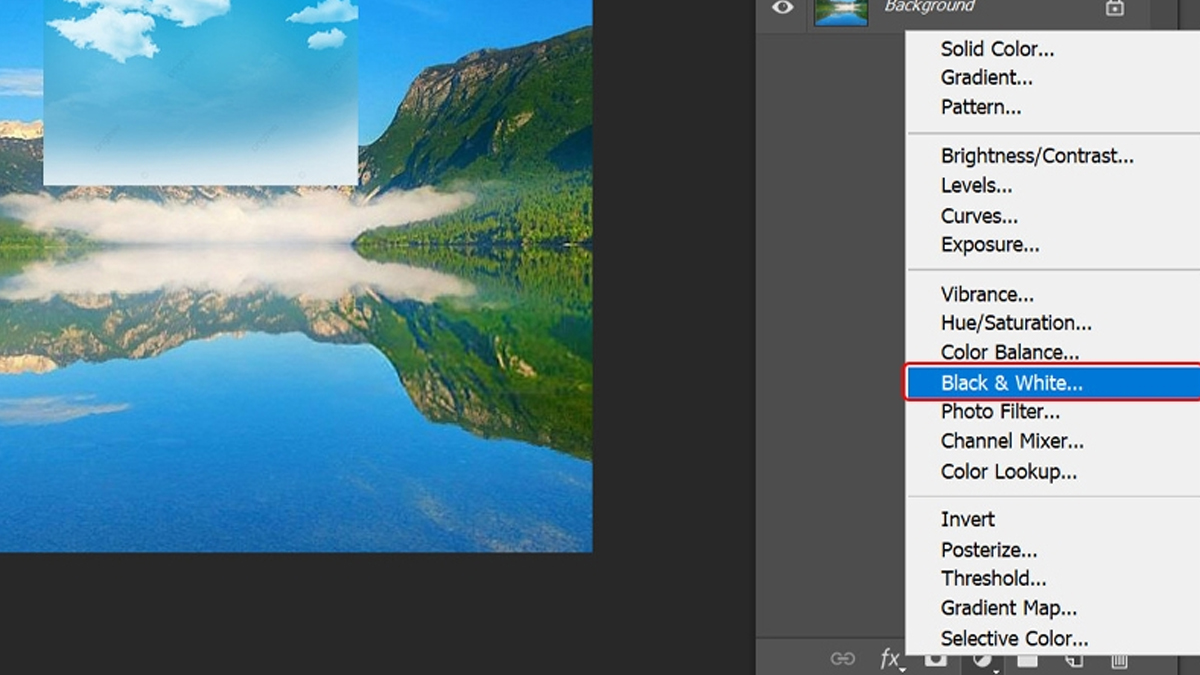Image resolution: width=1200 pixels, height=675 pixels.
Task: Click the adjustment layer half-circle icon
Action: pyautogui.click(x=982, y=660)
